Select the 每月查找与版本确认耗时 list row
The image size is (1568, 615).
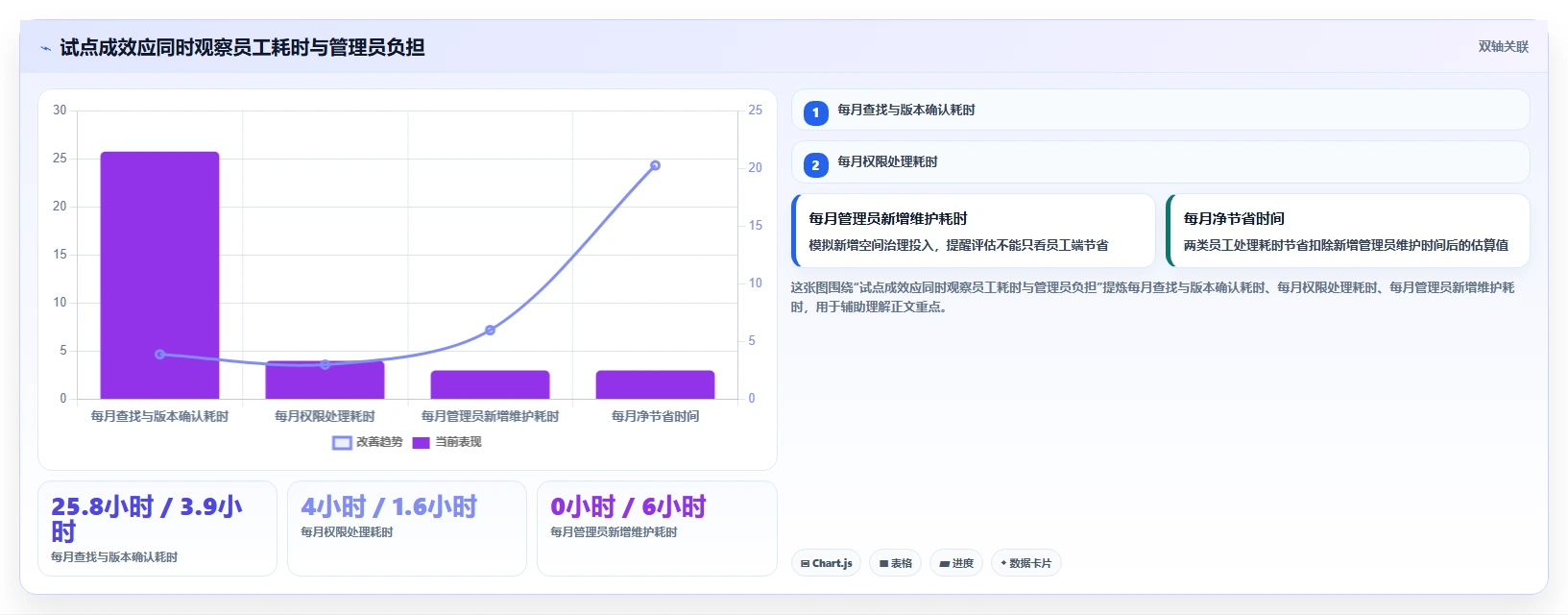point(1160,110)
